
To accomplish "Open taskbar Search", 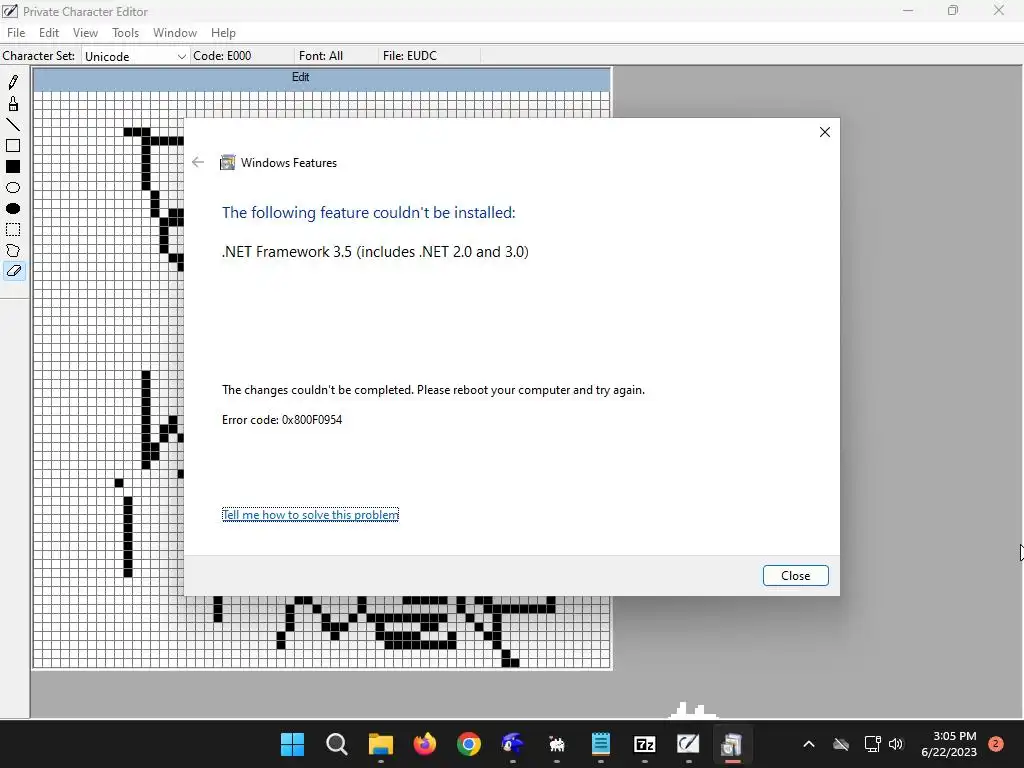I will click(x=336, y=744).
